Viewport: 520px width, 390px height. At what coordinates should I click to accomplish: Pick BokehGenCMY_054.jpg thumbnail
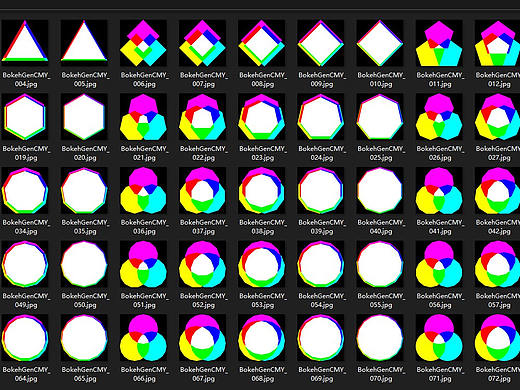pyautogui.click(x=321, y=264)
